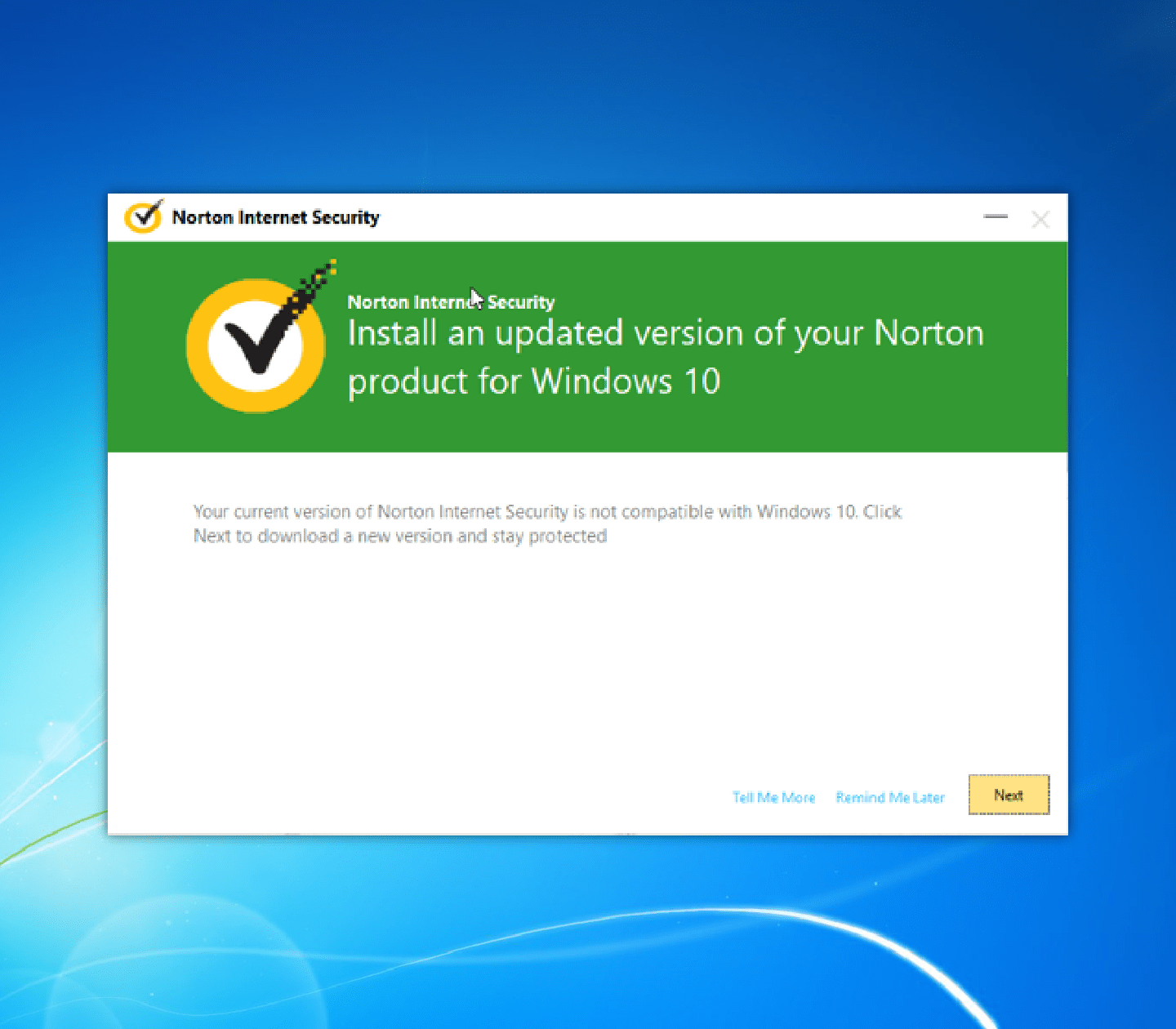Image resolution: width=1176 pixels, height=1029 pixels.
Task: Minimize the Norton Internet Security window
Action: 996,217
